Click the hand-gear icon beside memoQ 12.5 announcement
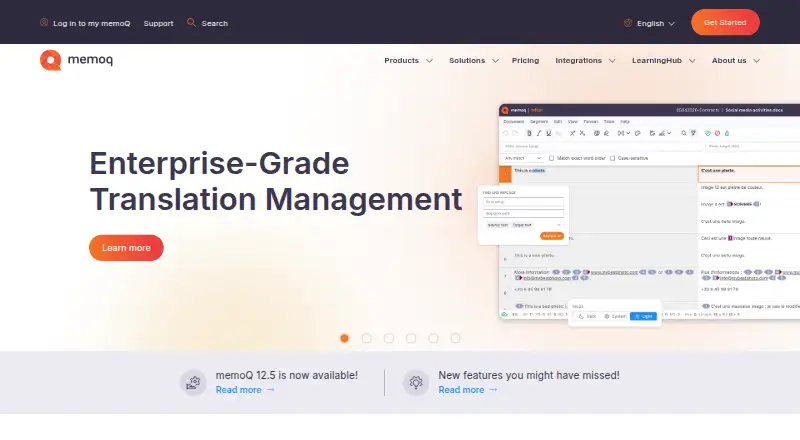This screenshot has height=440, width=800. pos(193,382)
